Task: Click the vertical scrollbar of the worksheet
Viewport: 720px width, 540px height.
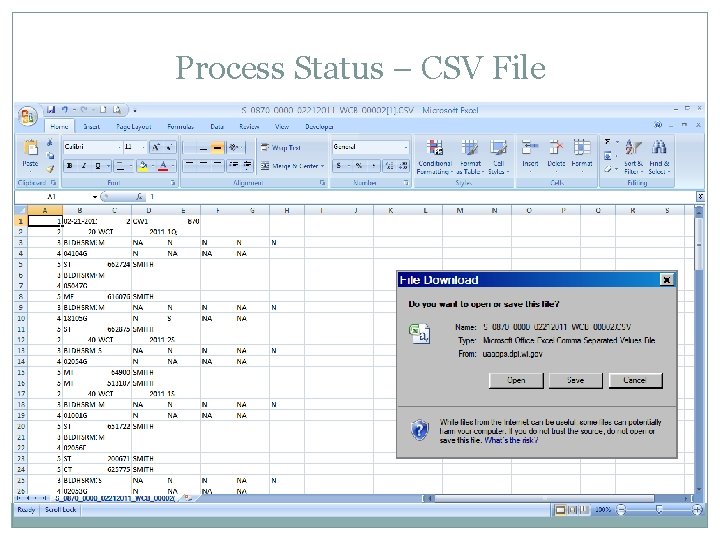Action: point(699,351)
